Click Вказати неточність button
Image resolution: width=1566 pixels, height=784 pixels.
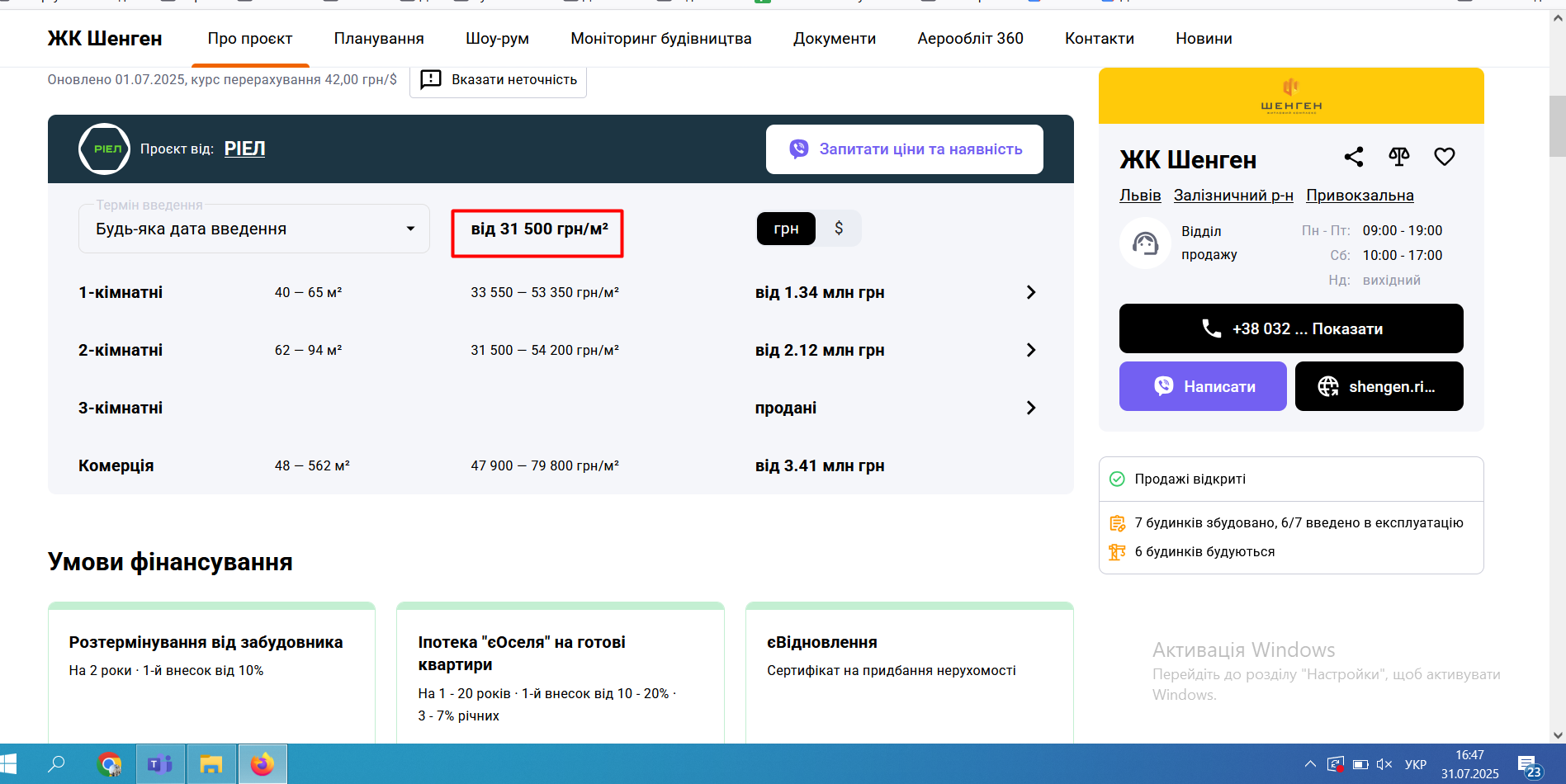(x=498, y=80)
